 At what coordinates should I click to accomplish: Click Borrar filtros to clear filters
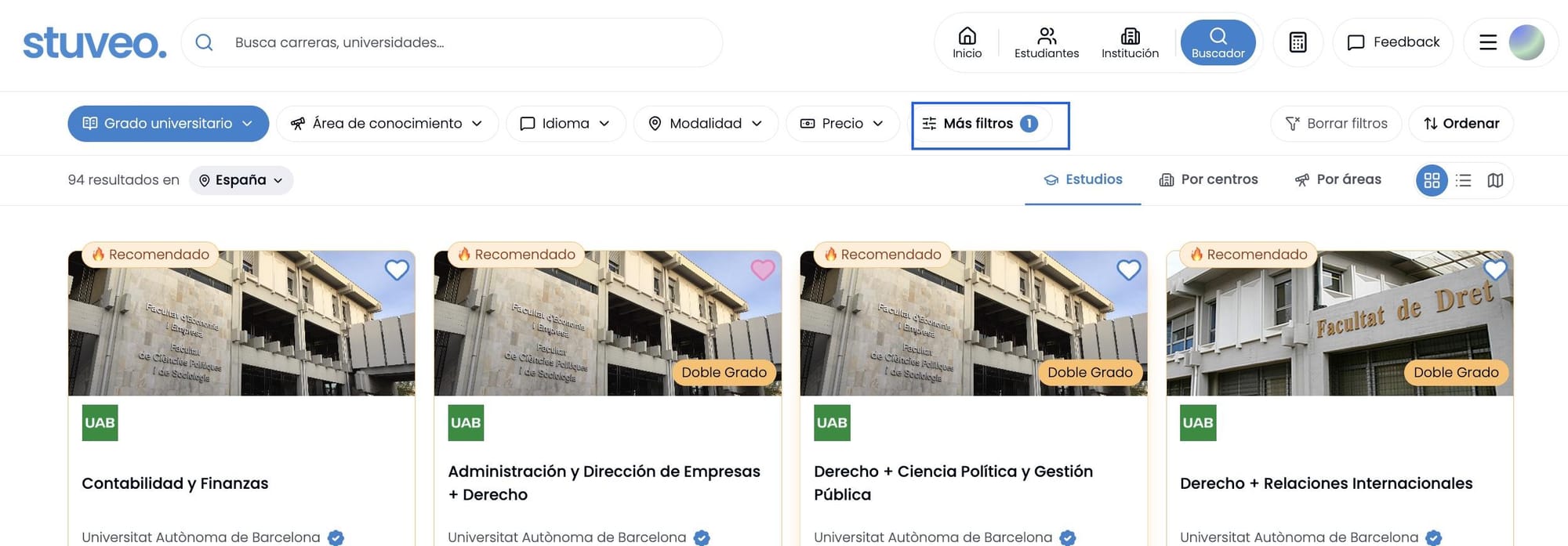(x=1336, y=124)
